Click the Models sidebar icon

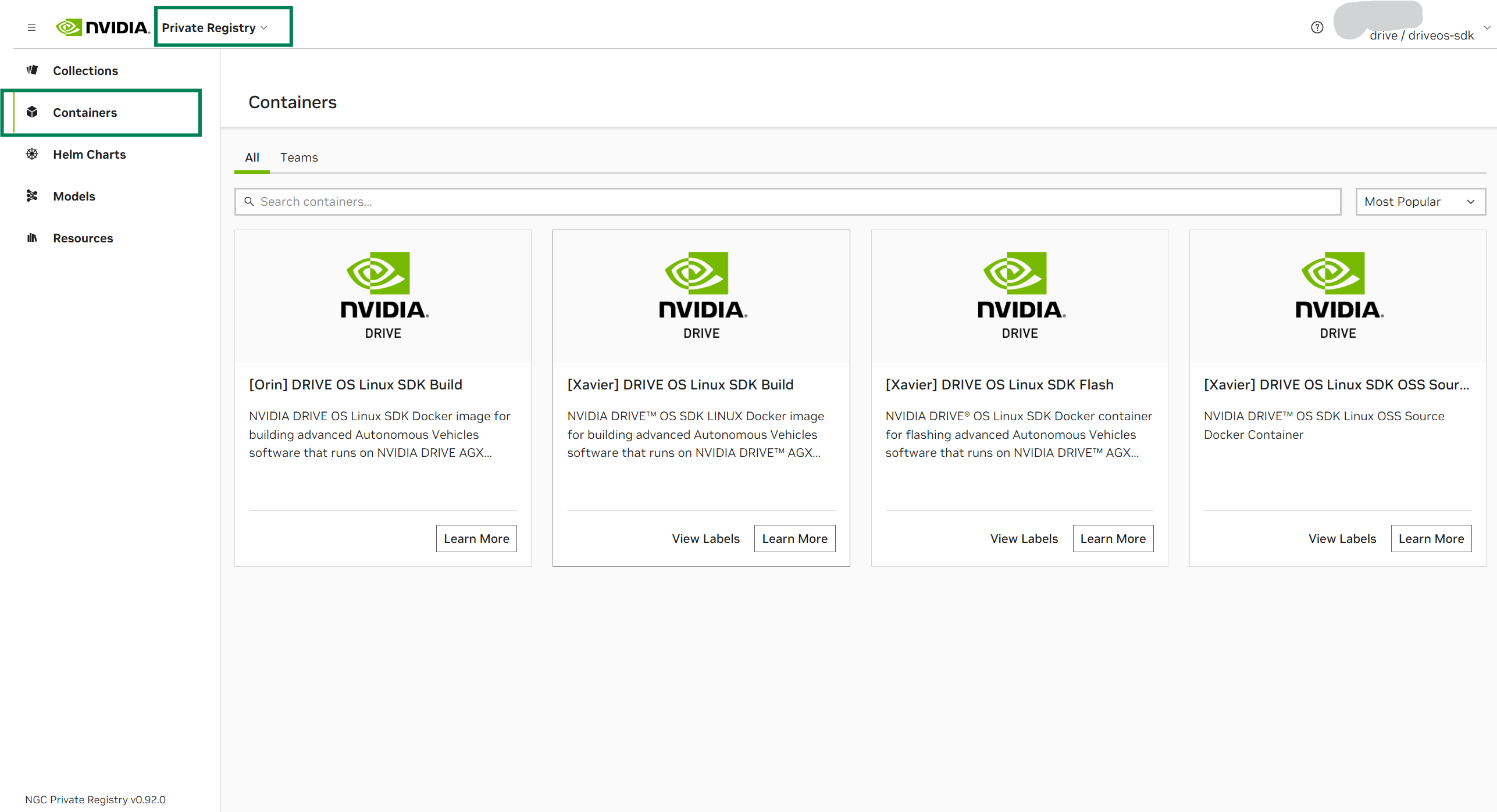(32, 196)
